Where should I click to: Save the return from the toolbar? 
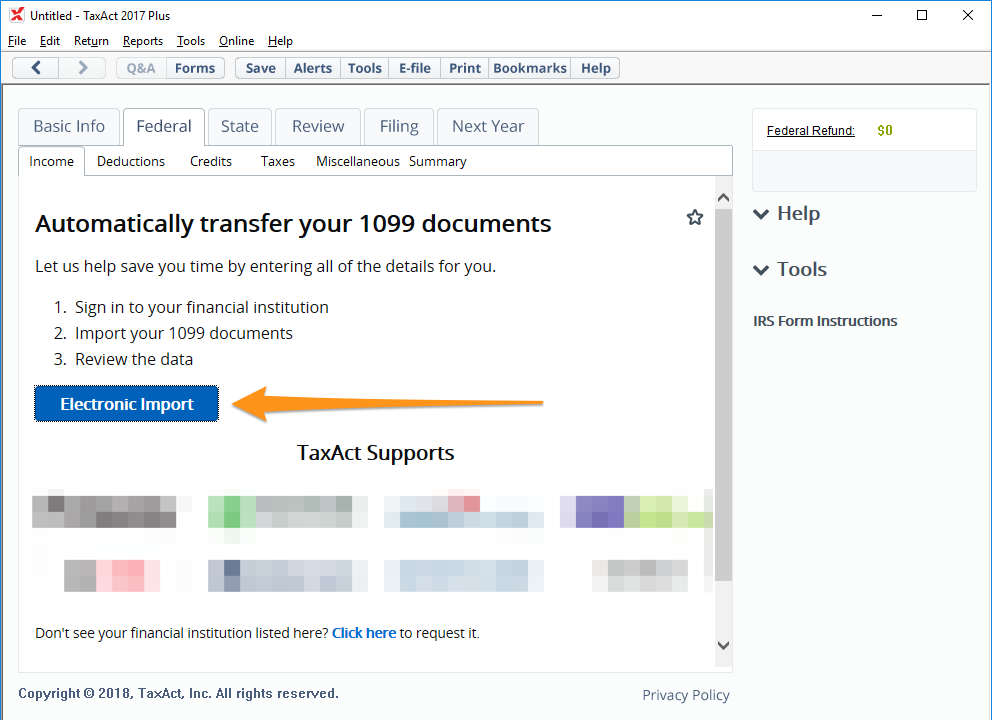pos(260,68)
